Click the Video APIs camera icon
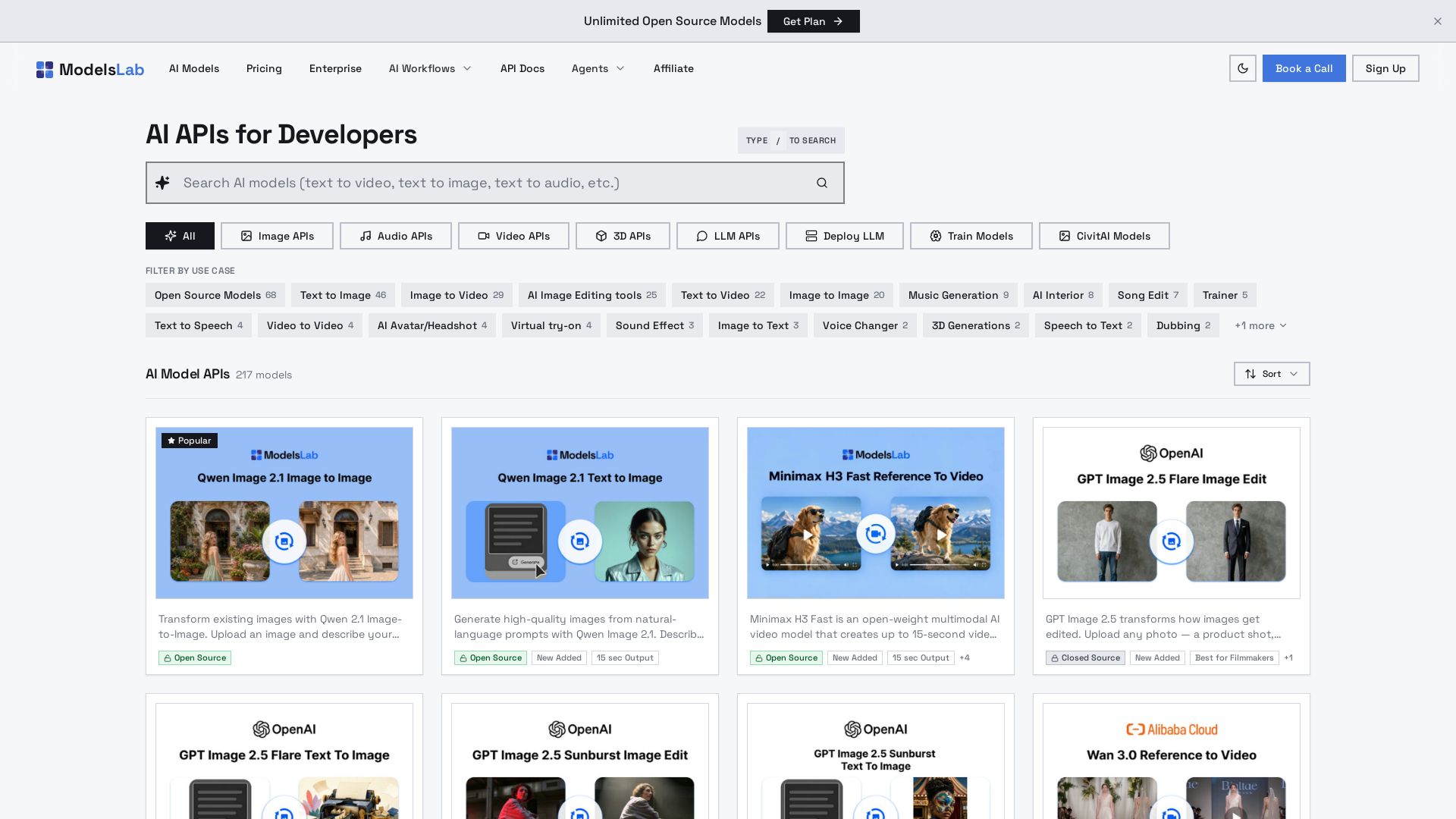The height and width of the screenshot is (819, 1456). [x=484, y=236]
